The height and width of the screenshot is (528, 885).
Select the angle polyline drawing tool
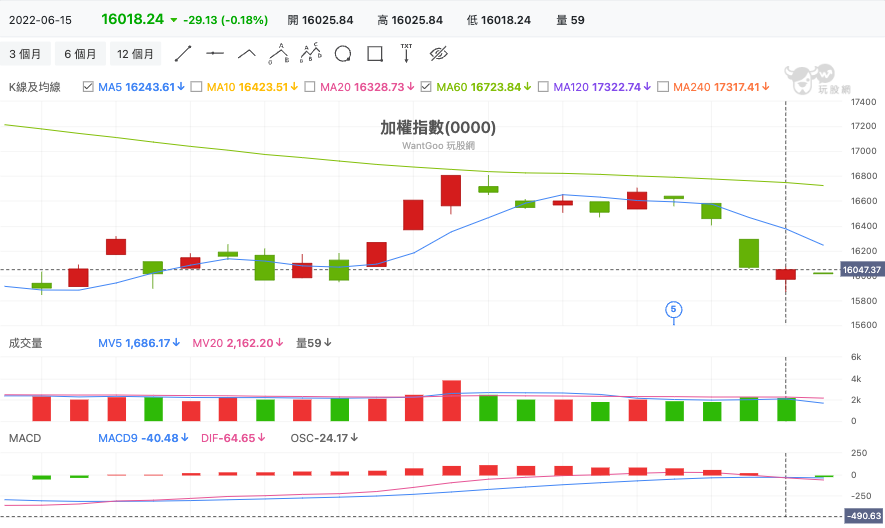pos(247,54)
